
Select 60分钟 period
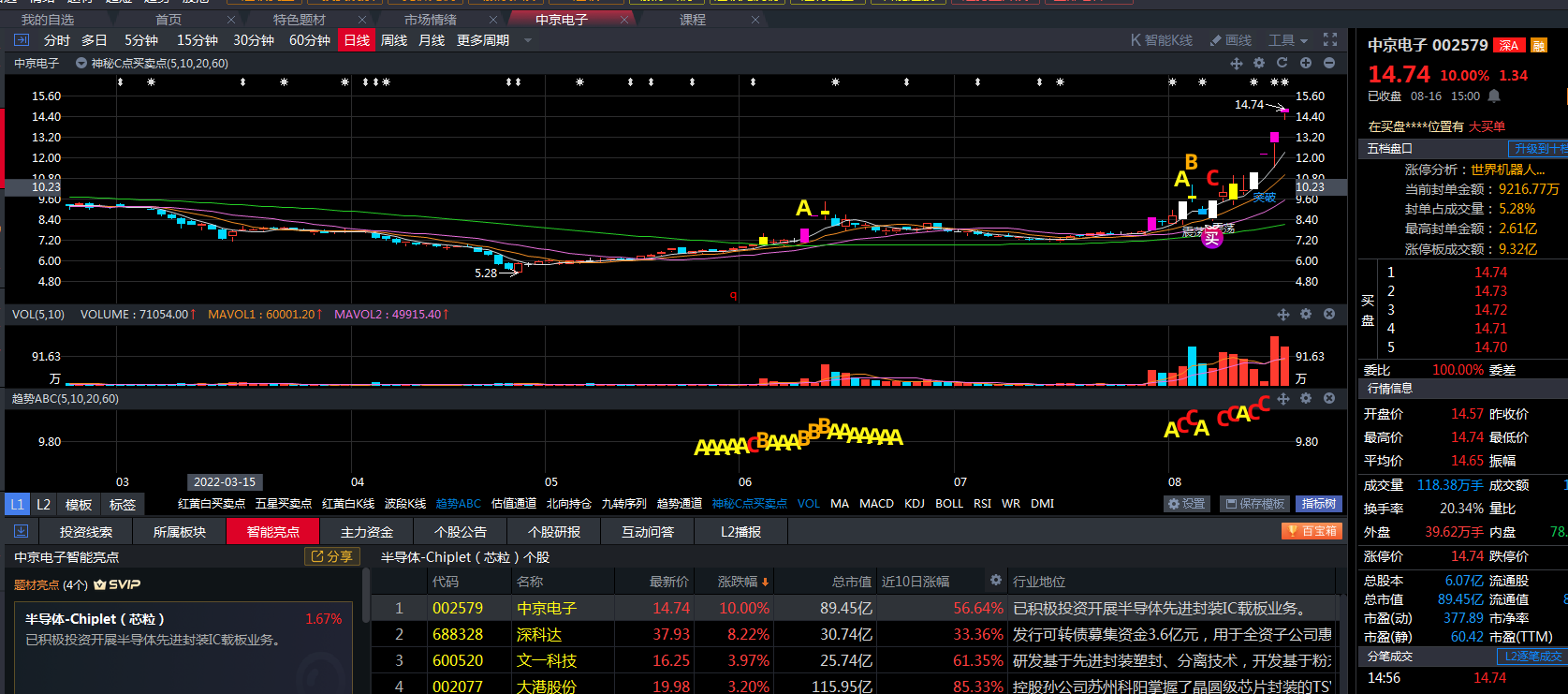[x=310, y=40]
